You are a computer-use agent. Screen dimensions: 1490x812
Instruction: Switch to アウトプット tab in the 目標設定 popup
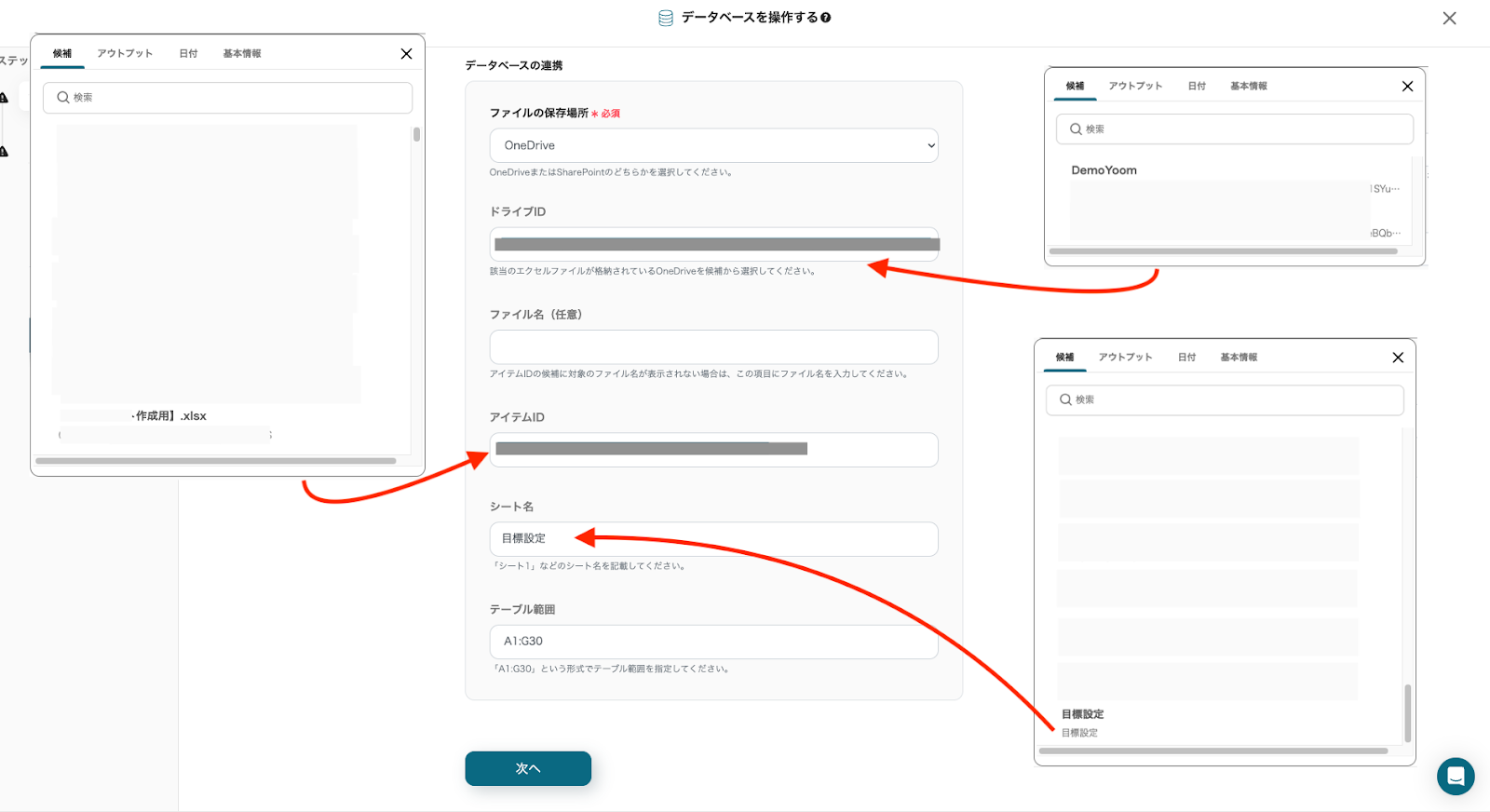tap(1125, 358)
